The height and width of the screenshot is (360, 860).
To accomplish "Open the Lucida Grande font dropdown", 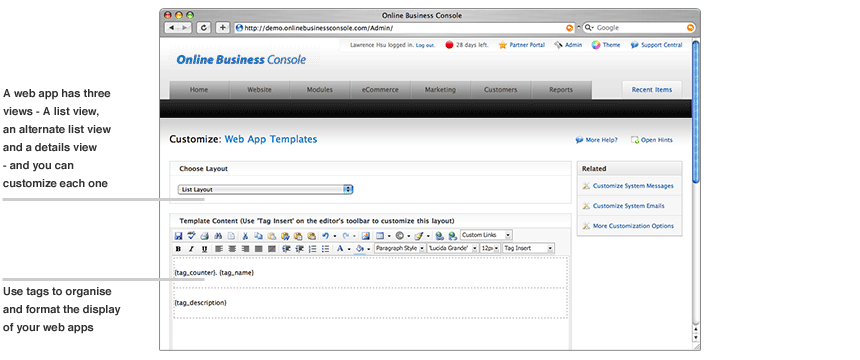I will tap(452, 248).
